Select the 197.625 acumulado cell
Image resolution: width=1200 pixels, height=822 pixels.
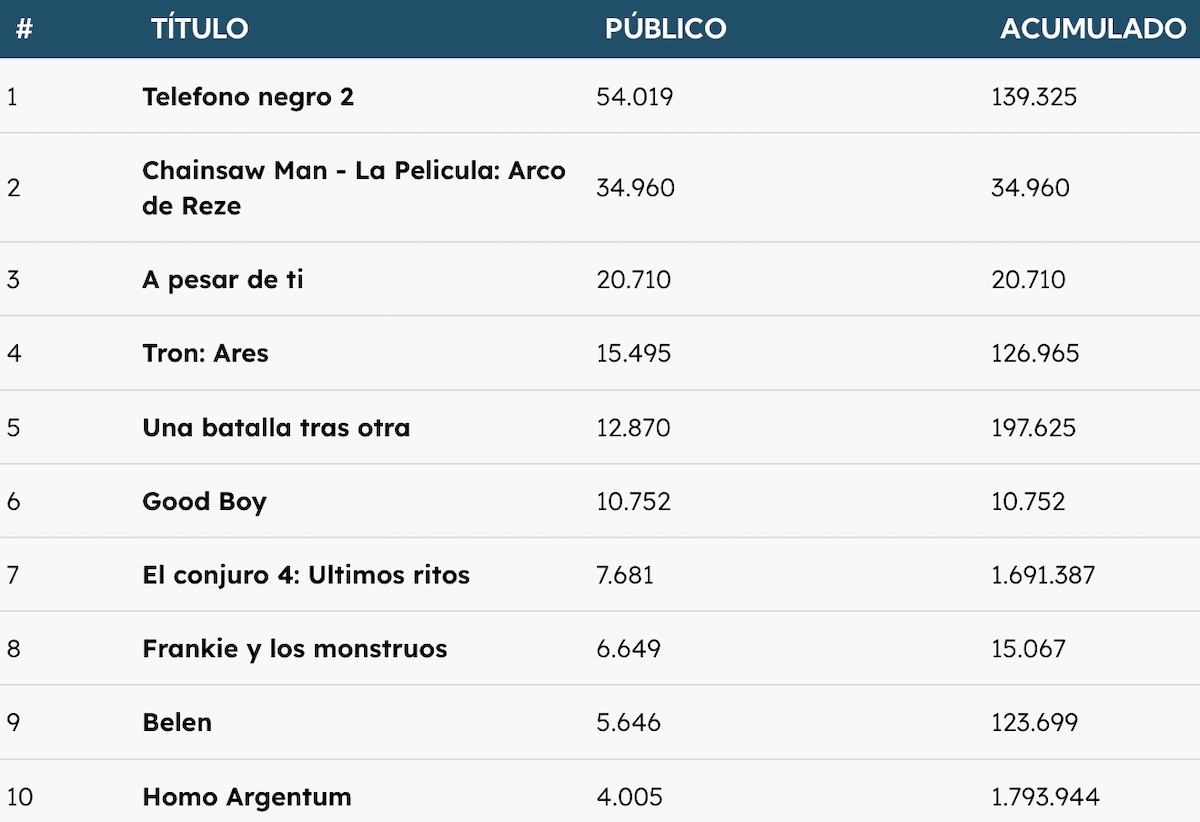(x=1034, y=427)
